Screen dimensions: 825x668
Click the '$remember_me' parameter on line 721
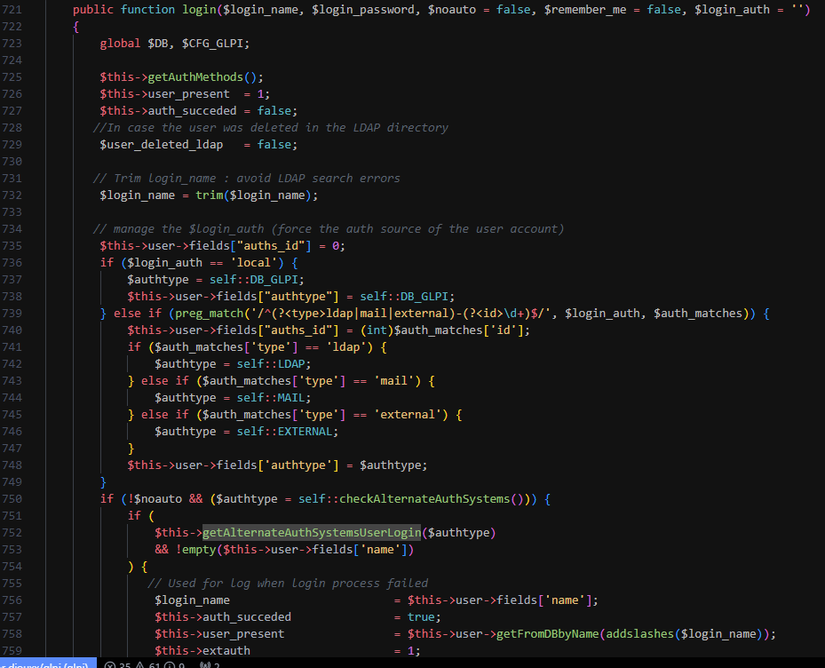coord(585,9)
